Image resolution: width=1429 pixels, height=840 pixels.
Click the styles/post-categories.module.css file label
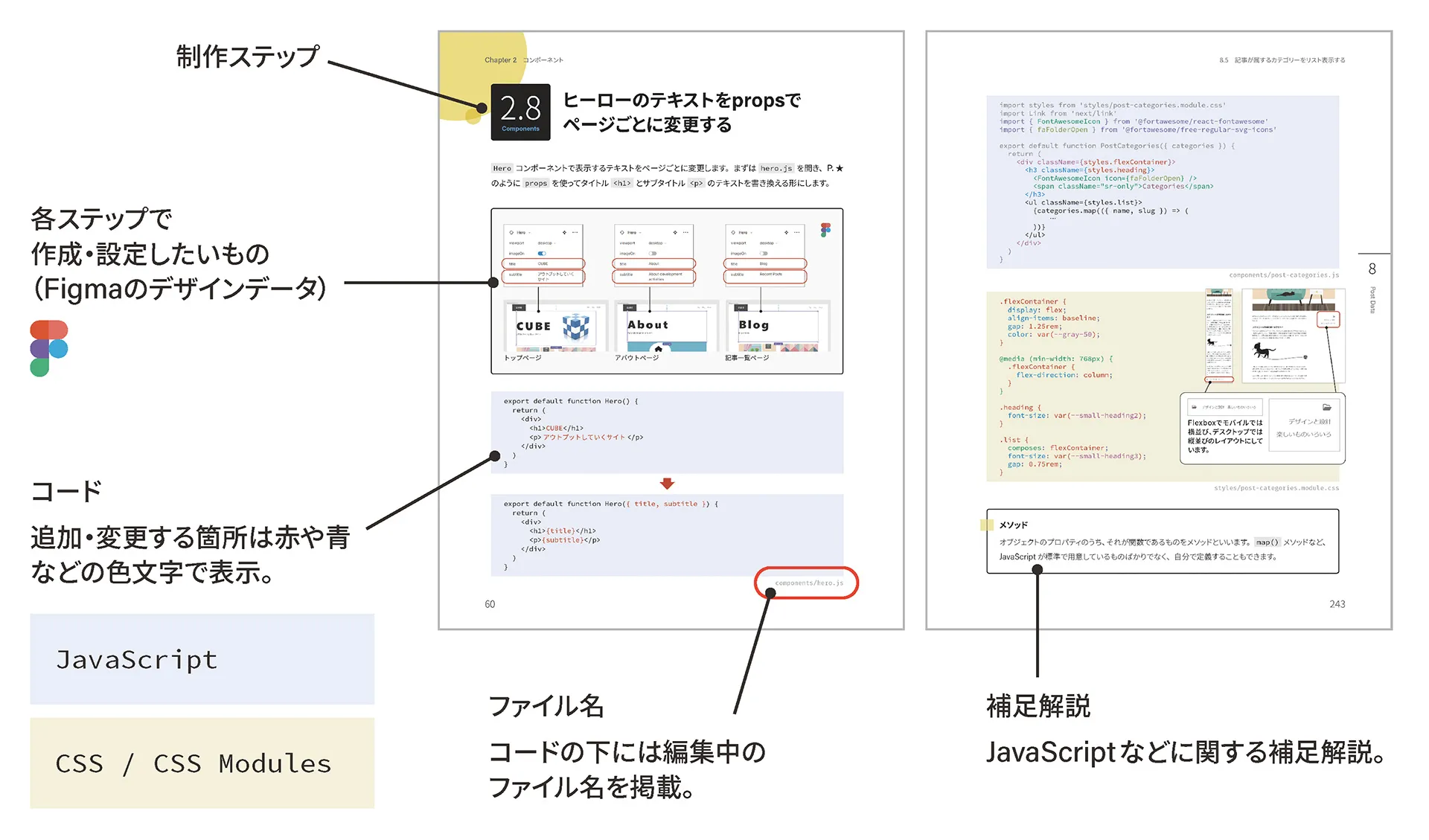[x=1276, y=488]
